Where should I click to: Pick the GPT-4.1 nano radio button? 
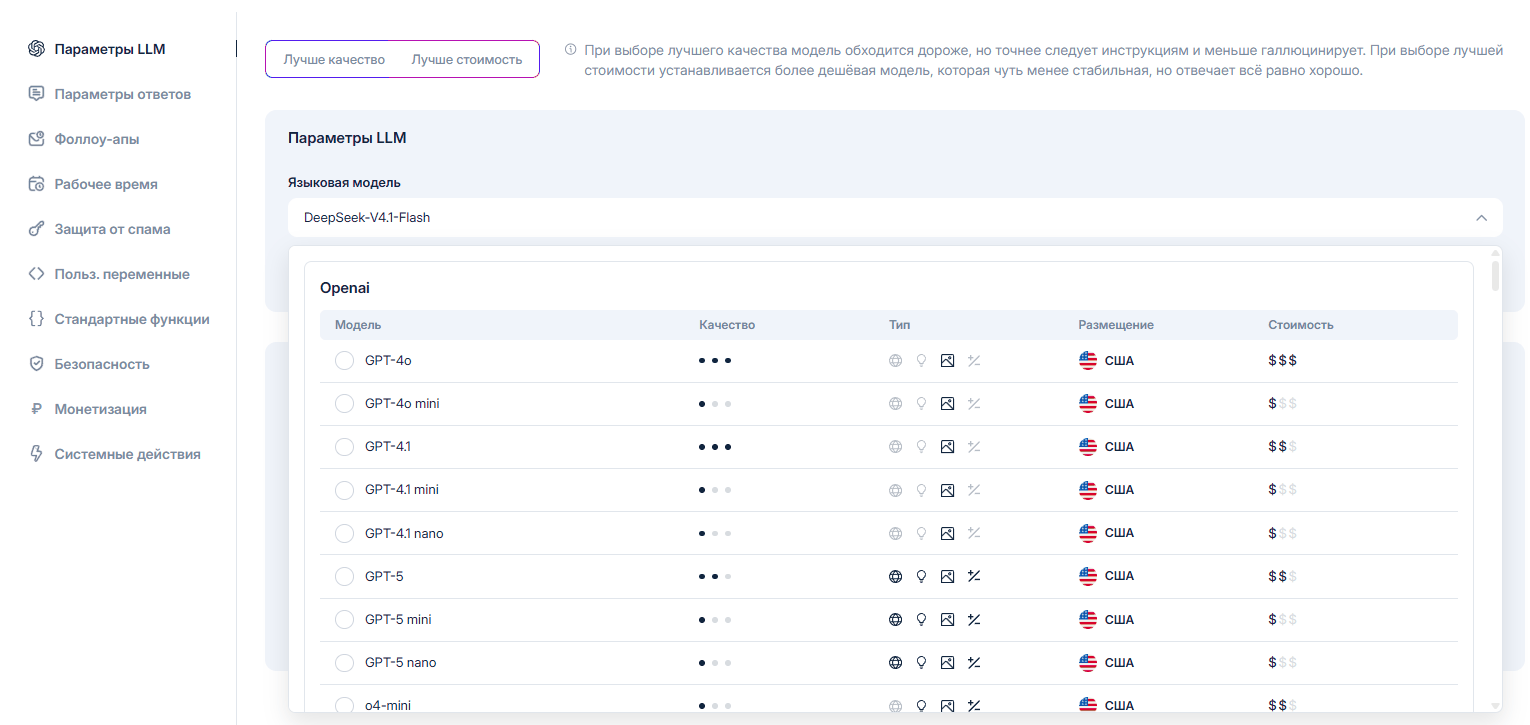click(345, 533)
